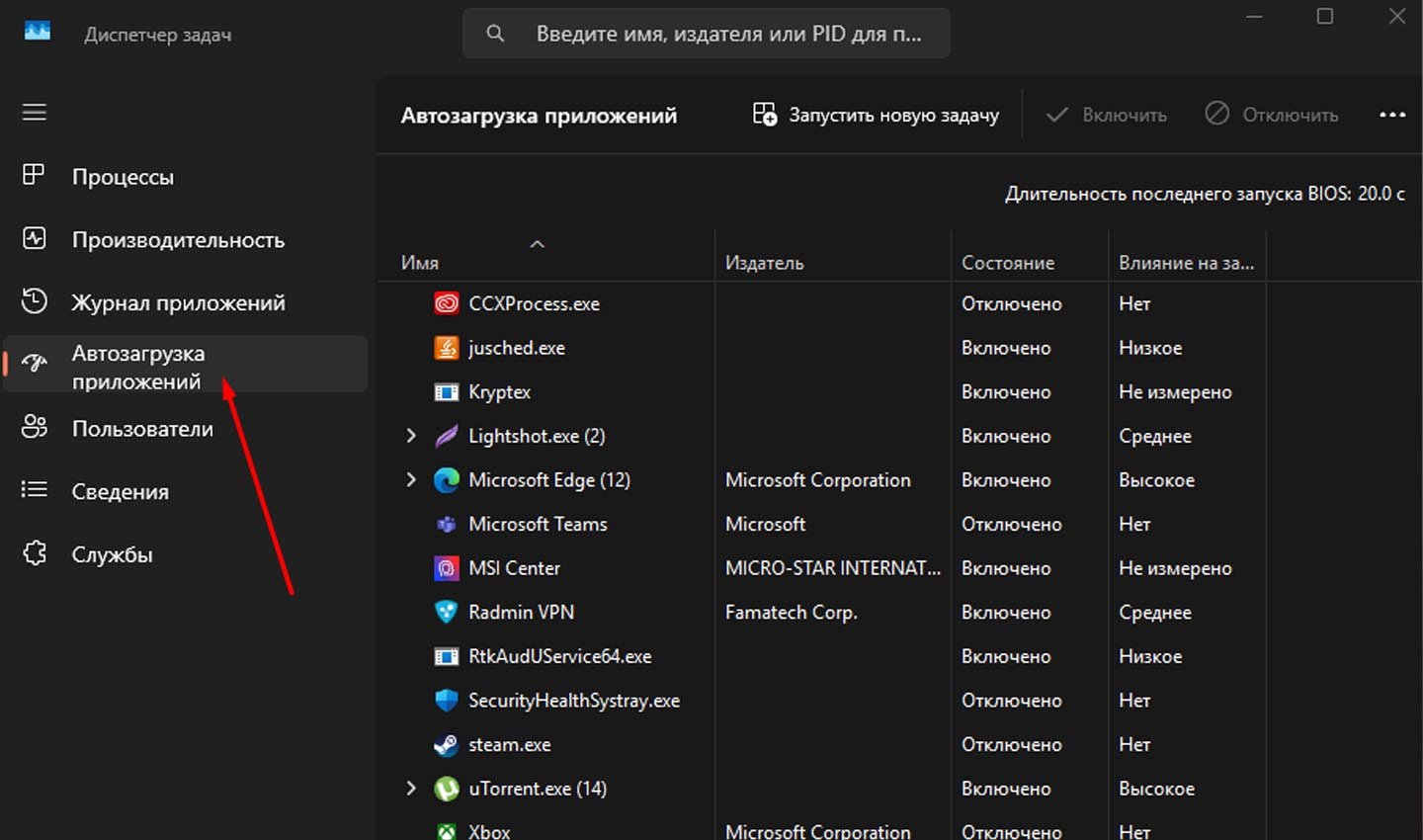Click MICRO-STAR INTERNAT... publisher cell
This screenshot has height=840, width=1423.
[x=833, y=568]
